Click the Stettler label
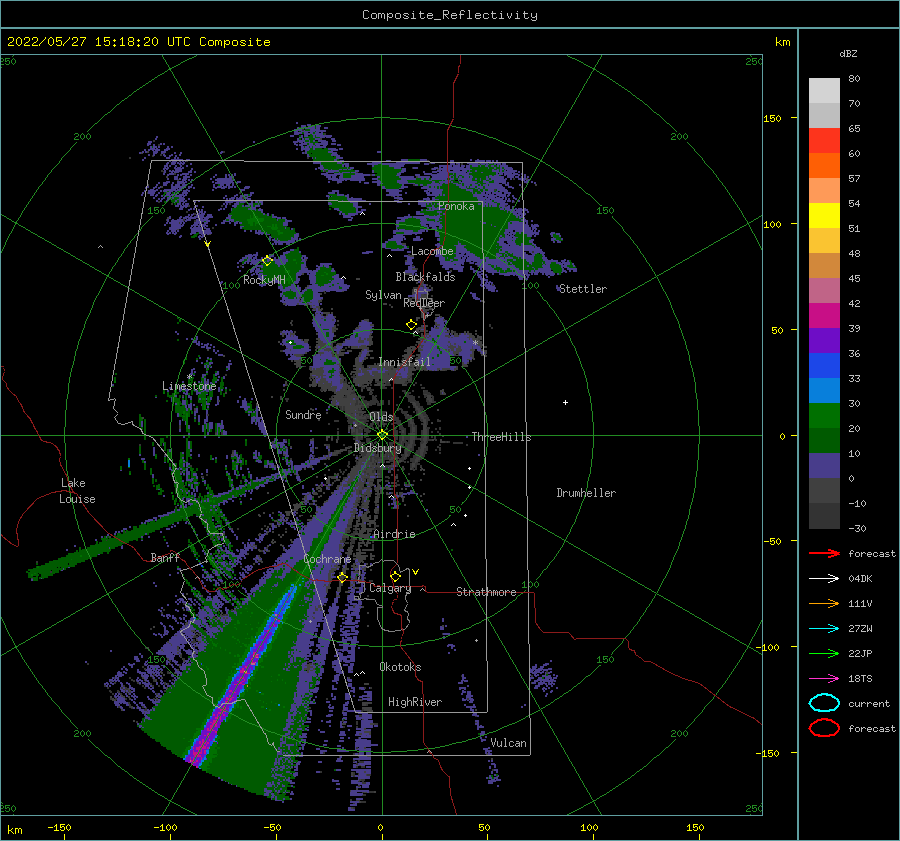The image size is (900, 841). [x=583, y=289]
